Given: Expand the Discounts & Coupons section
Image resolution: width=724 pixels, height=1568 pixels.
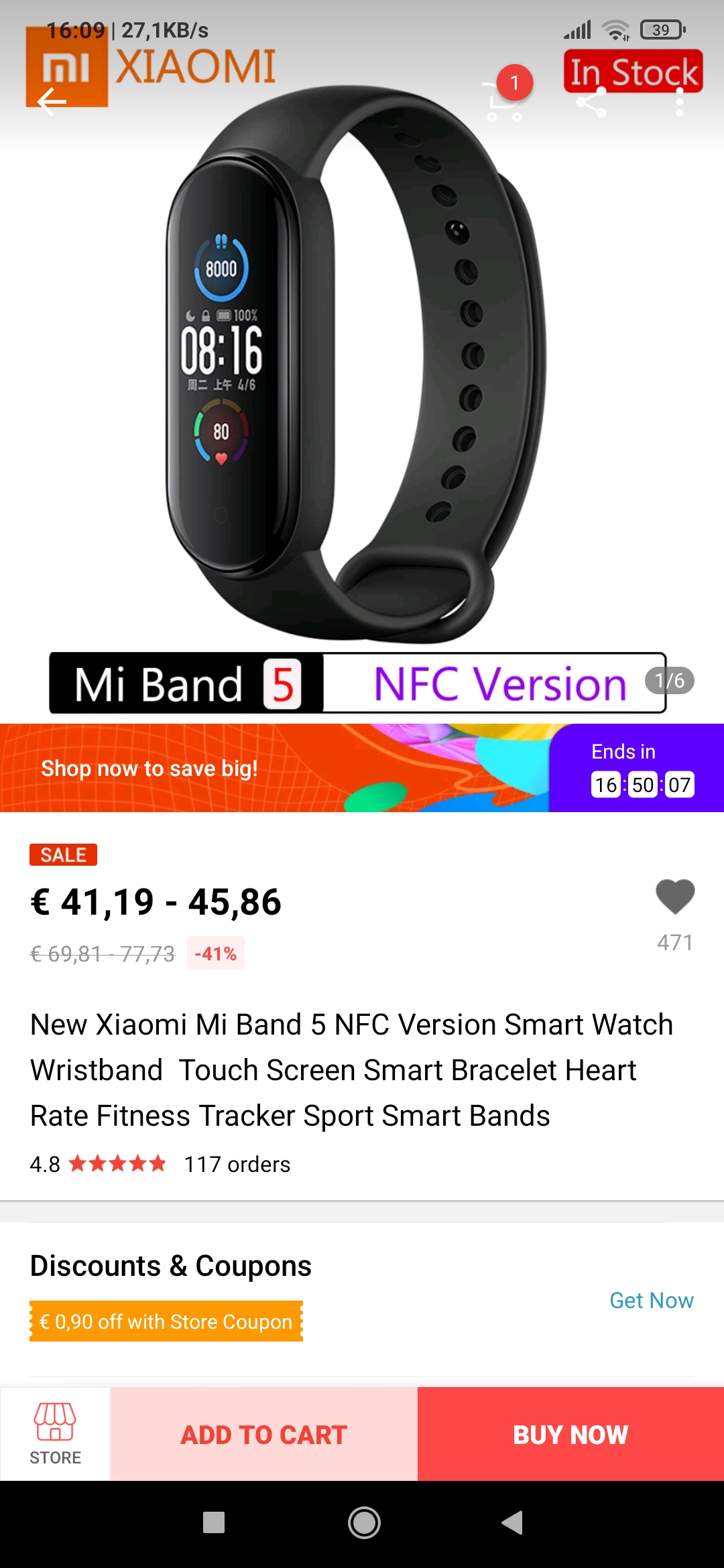Looking at the screenshot, I should tap(171, 1266).
